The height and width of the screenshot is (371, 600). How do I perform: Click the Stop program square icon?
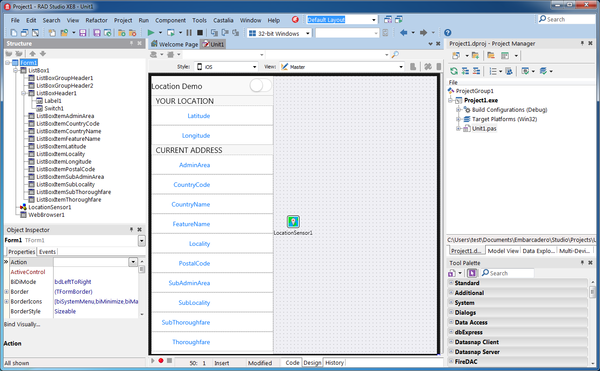[200, 33]
